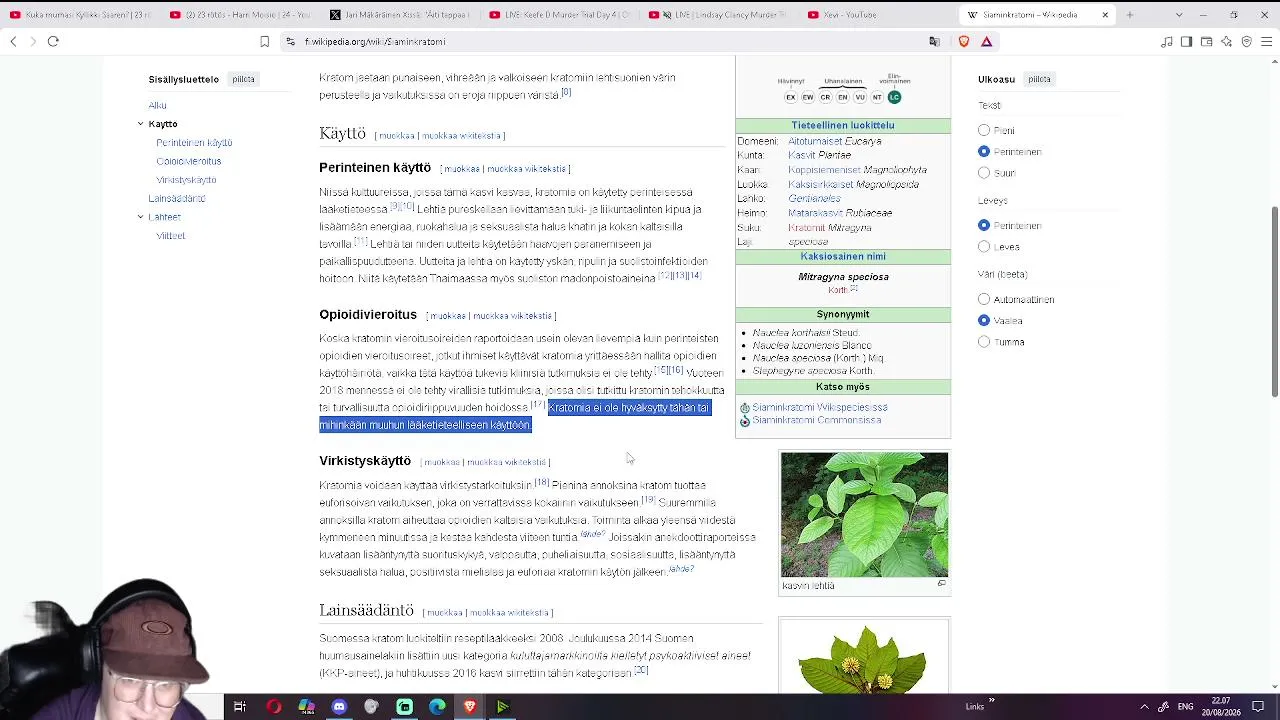The image size is (1280, 720).
Task: Close the Siaminkratomi Wikipedia tab
Action: pos(1105,15)
